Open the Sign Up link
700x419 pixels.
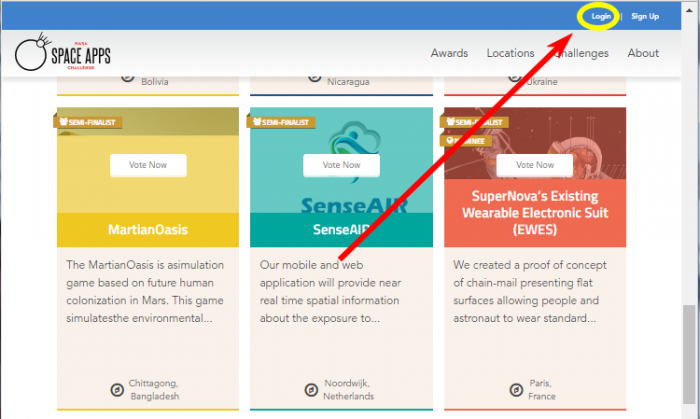(x=645, y=17)
